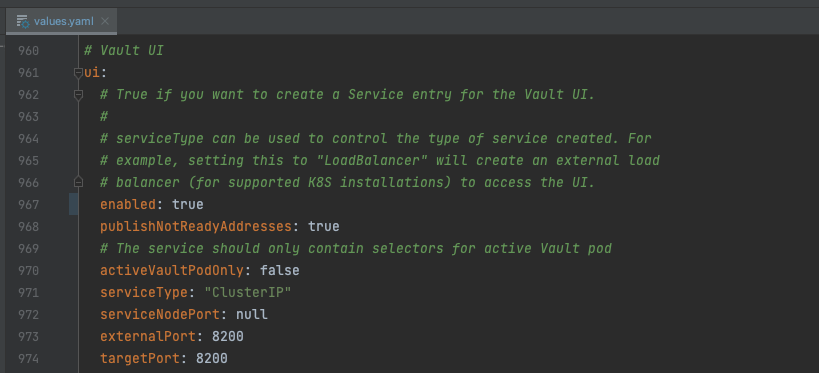This screenshot has width=819, height=373.
Task: Click the 'serviceNodePort' key
Action: click(160, 314)
